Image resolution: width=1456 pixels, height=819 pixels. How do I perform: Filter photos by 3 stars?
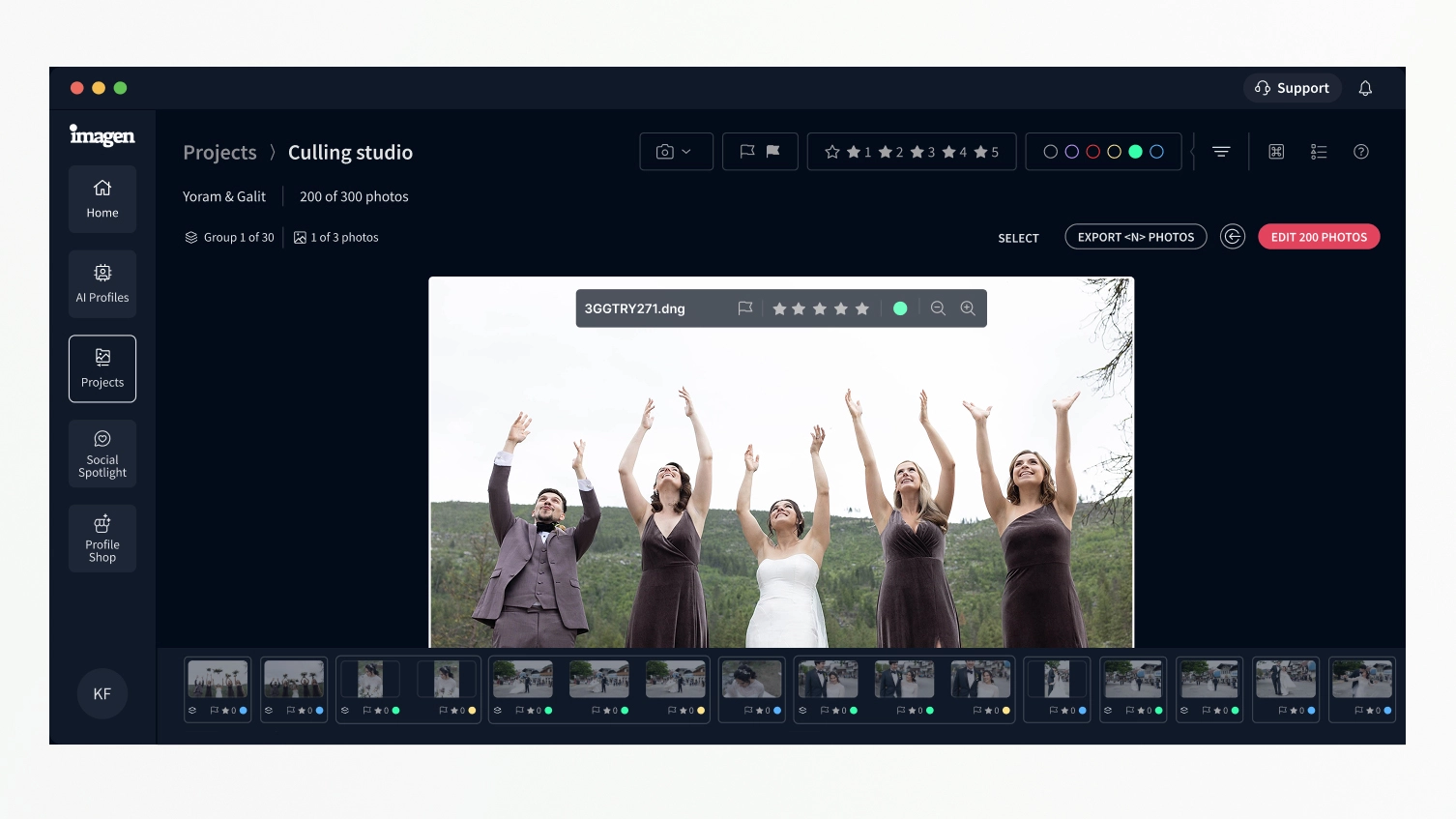(922, 152)
